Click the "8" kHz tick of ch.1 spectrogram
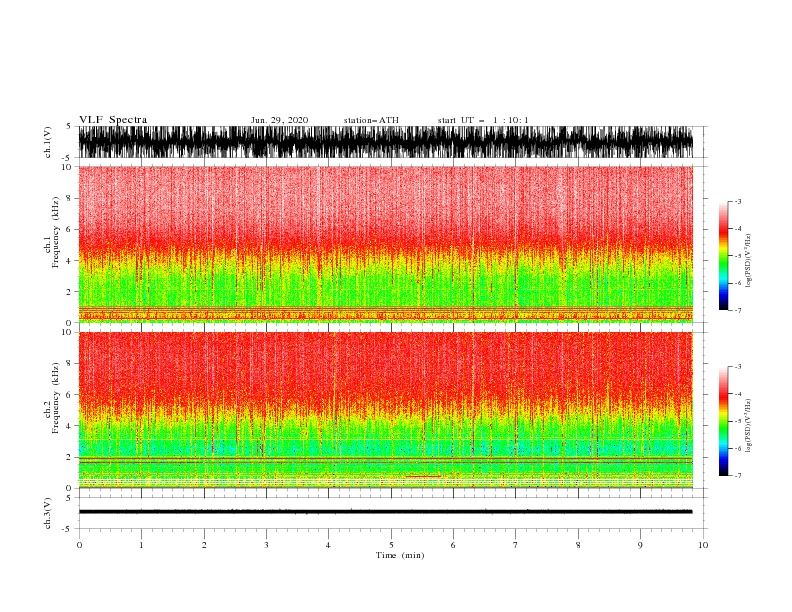Screen dimensions: 792x612 [70, 198]
